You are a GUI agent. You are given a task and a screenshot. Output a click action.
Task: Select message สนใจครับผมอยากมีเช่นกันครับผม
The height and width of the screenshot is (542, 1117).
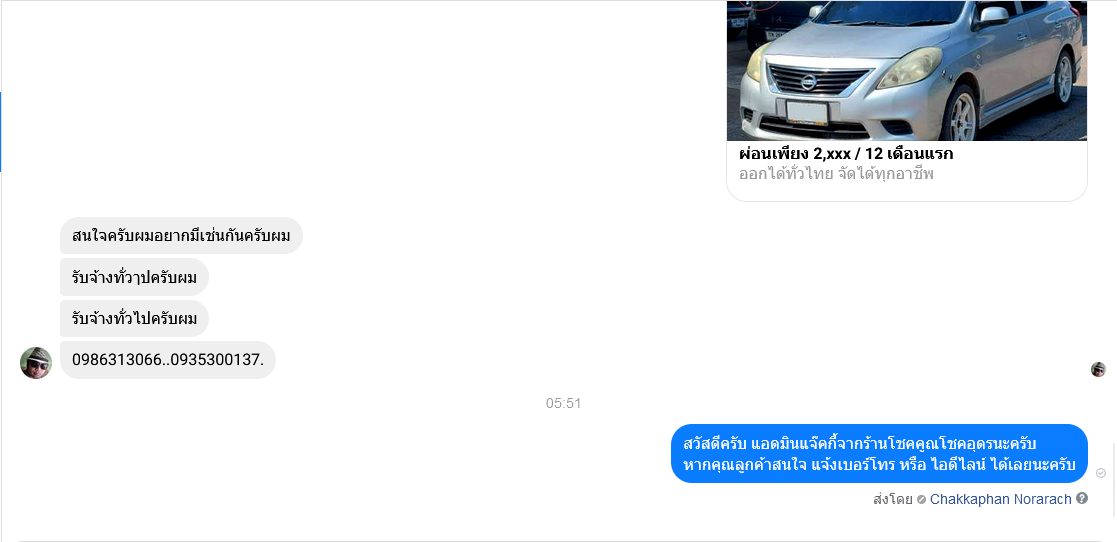(181, 236)
